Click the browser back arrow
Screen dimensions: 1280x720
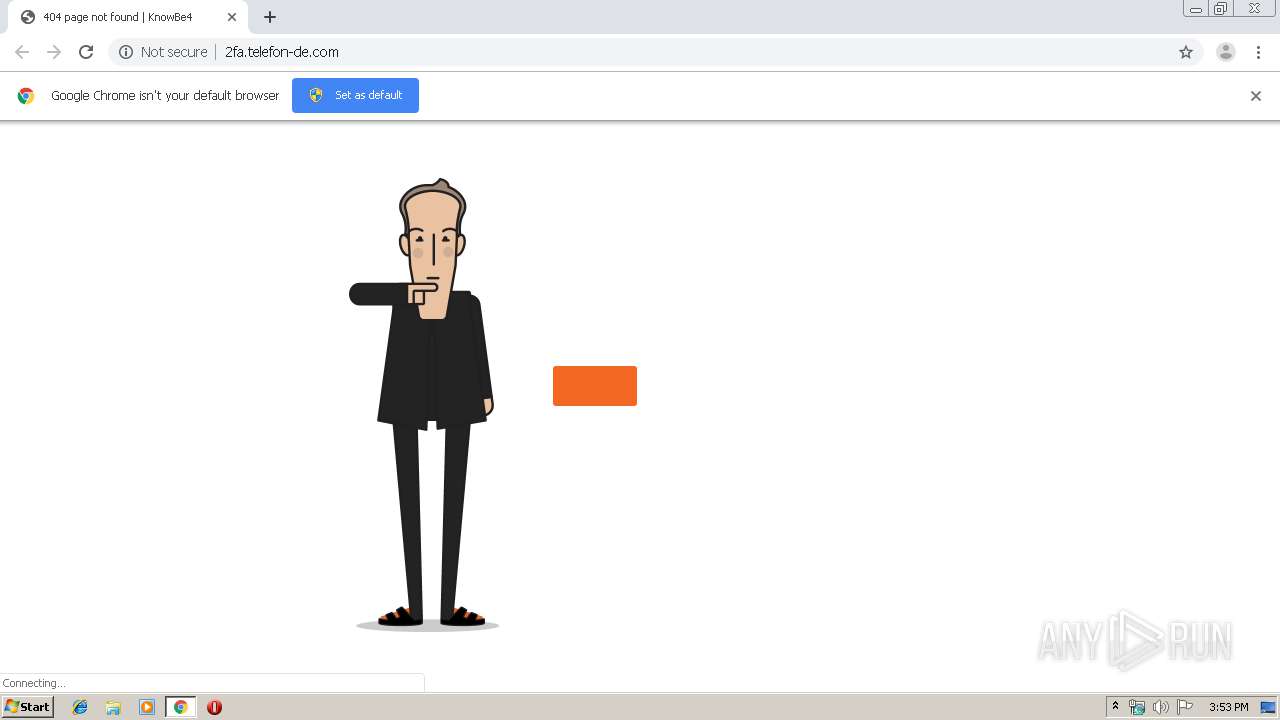tap(22, 52)
